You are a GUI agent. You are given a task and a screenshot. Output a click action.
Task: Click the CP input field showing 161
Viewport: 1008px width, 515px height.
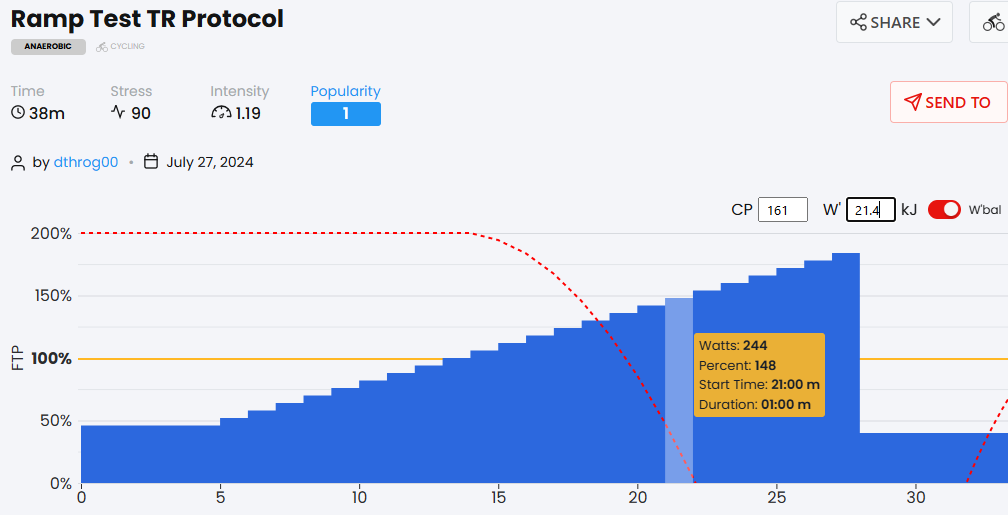[x=783, y=210]
